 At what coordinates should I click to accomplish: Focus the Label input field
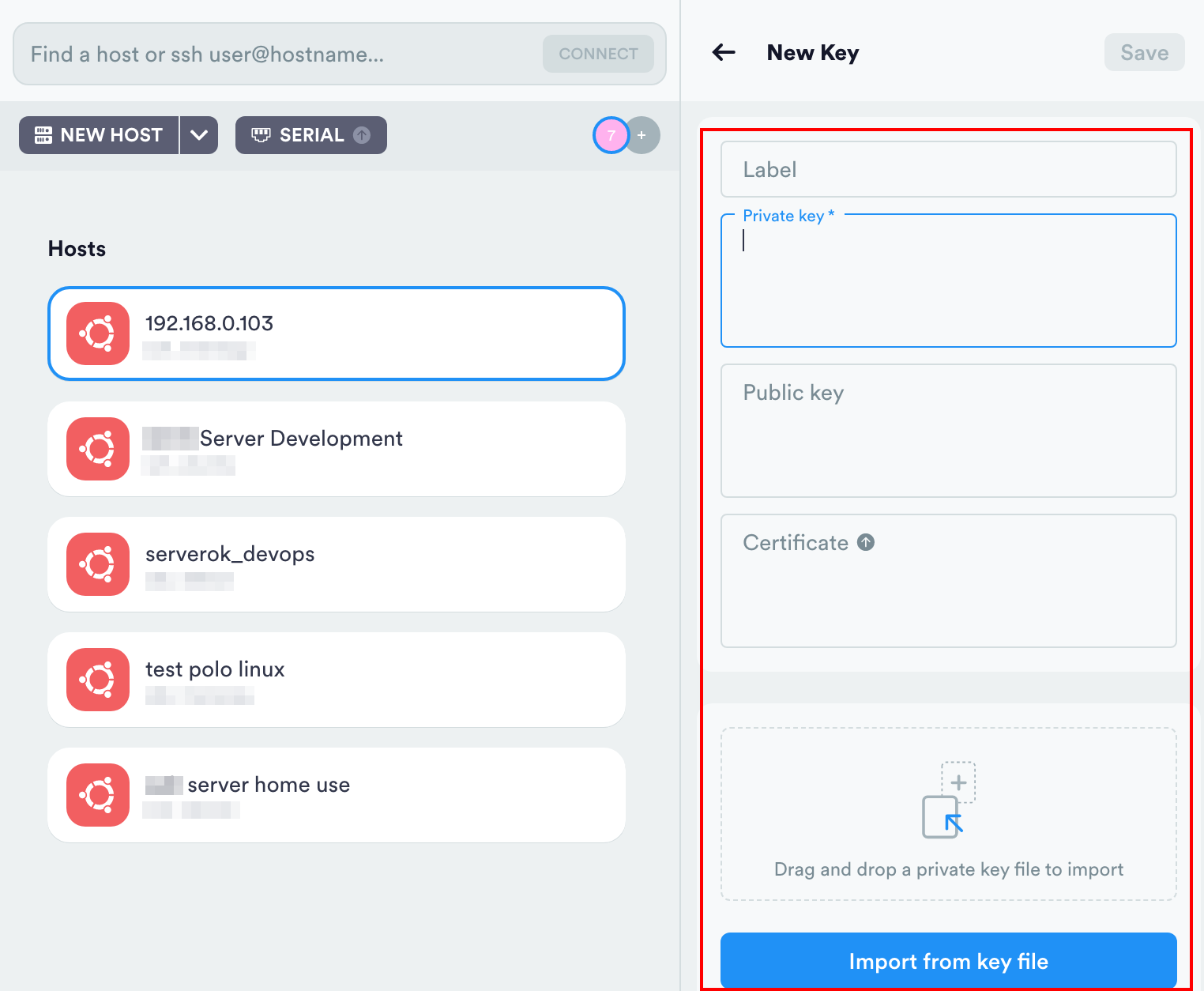point(948,169)
